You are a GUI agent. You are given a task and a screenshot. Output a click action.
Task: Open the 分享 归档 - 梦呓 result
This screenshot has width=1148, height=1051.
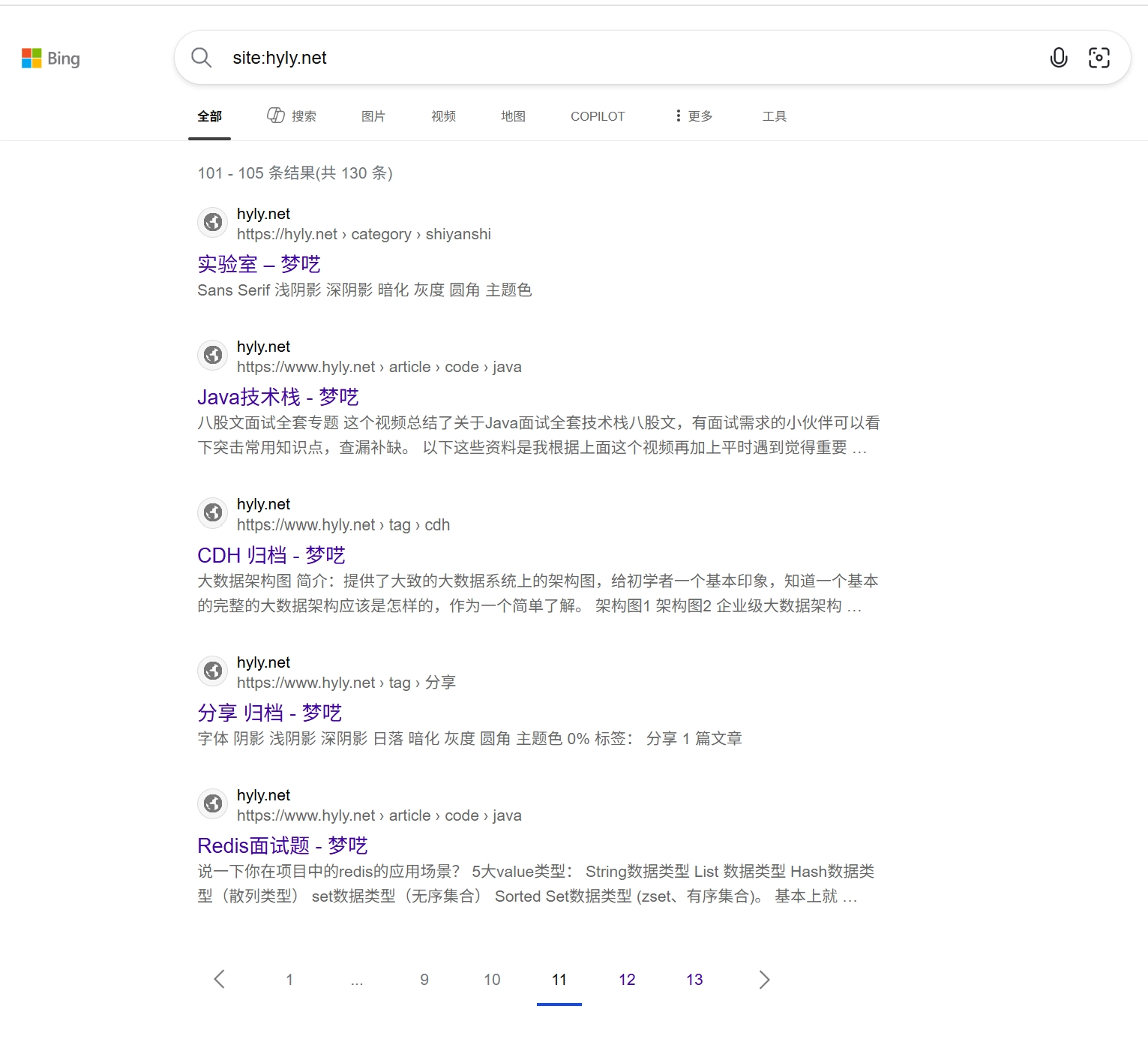click(270, 713)
